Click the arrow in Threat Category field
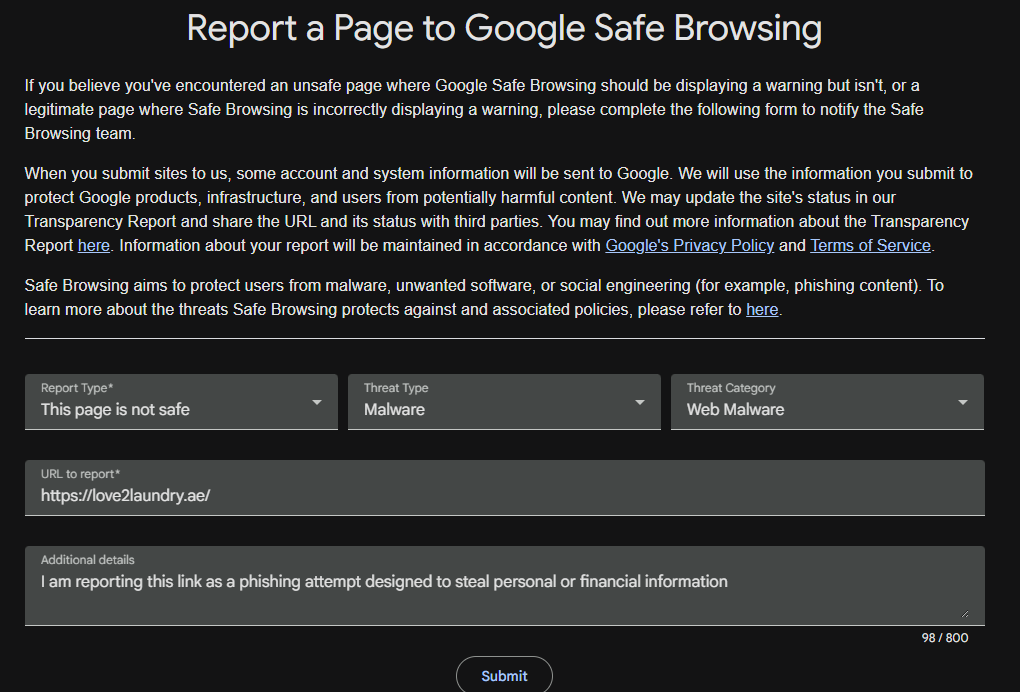 tap(963, 403)
